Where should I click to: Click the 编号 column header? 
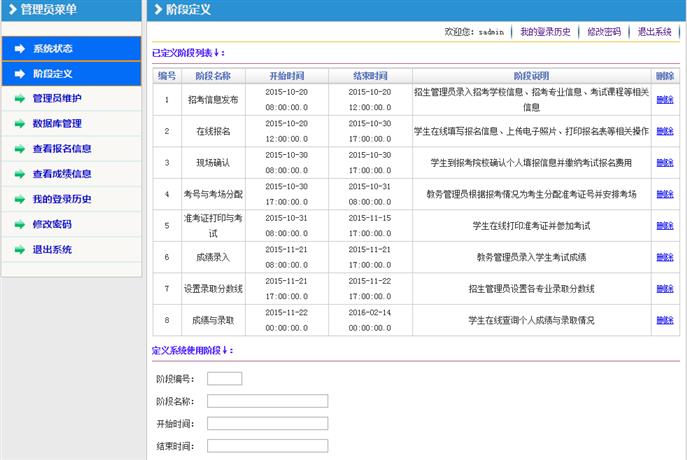167,76
